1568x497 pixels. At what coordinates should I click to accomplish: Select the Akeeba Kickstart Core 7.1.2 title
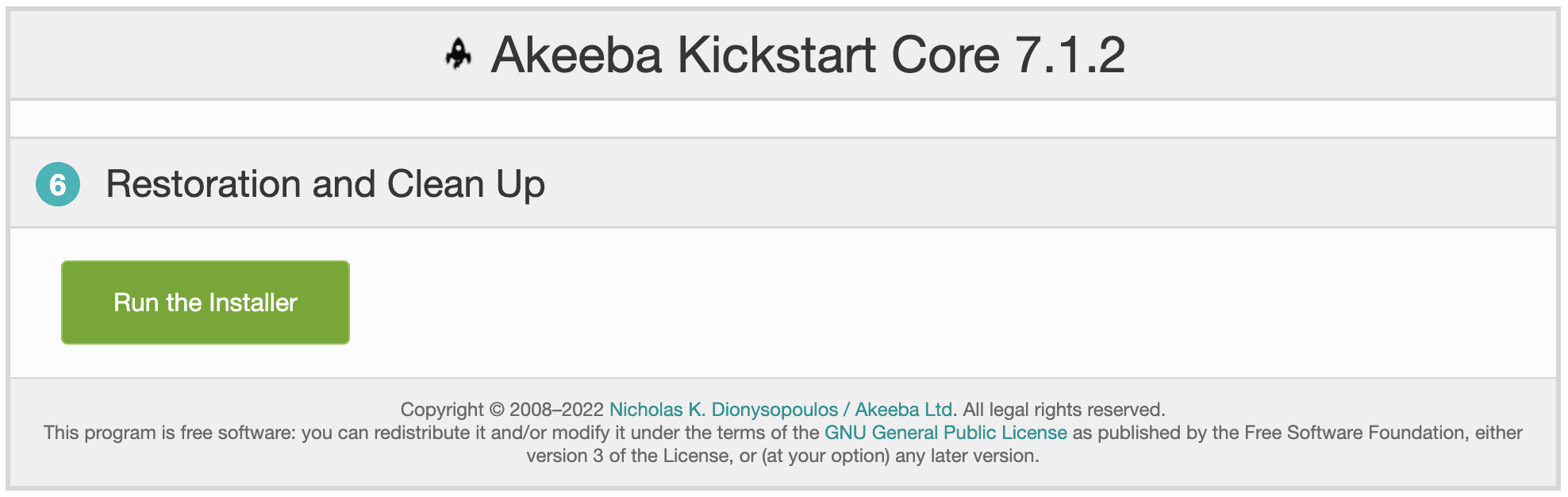(808, 54)
